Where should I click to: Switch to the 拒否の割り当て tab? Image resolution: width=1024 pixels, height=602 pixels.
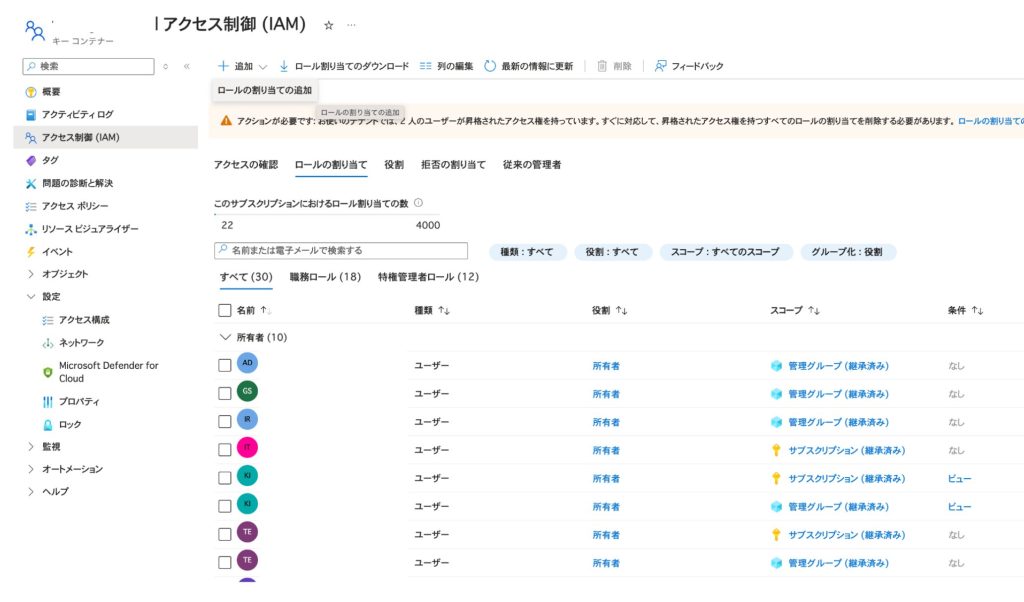453,164
